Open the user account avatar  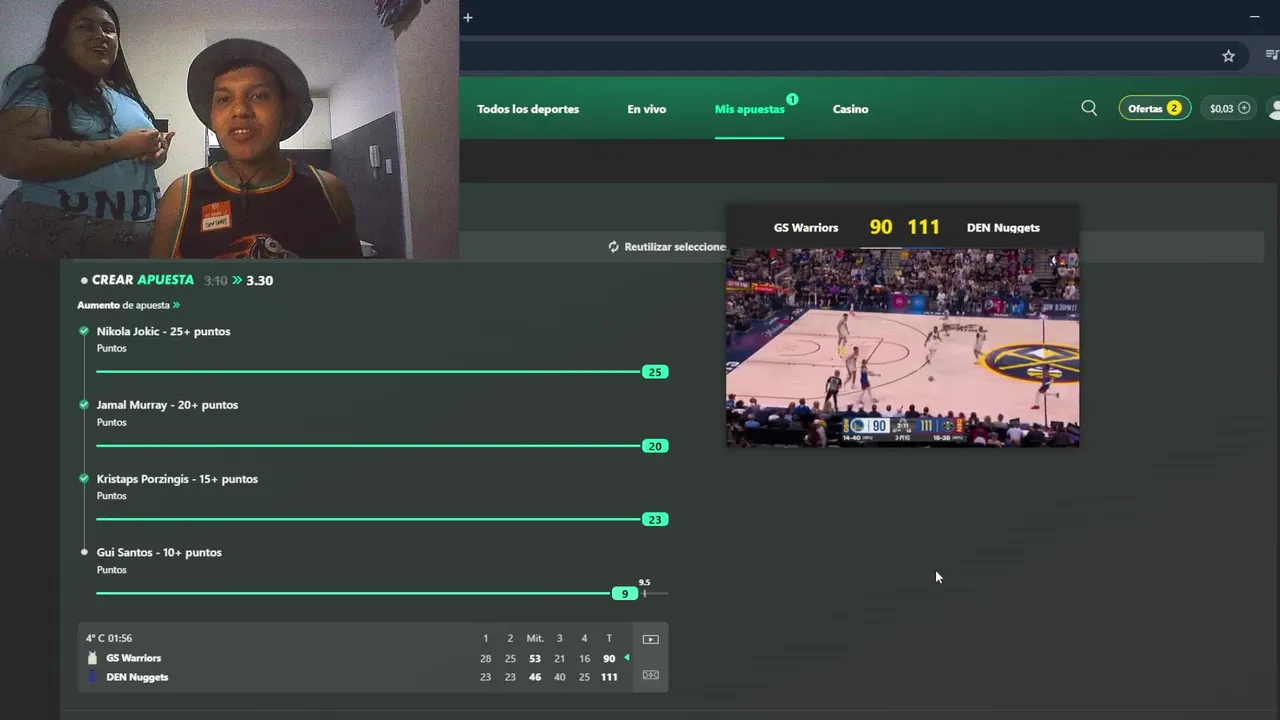tap(1274, 108)
